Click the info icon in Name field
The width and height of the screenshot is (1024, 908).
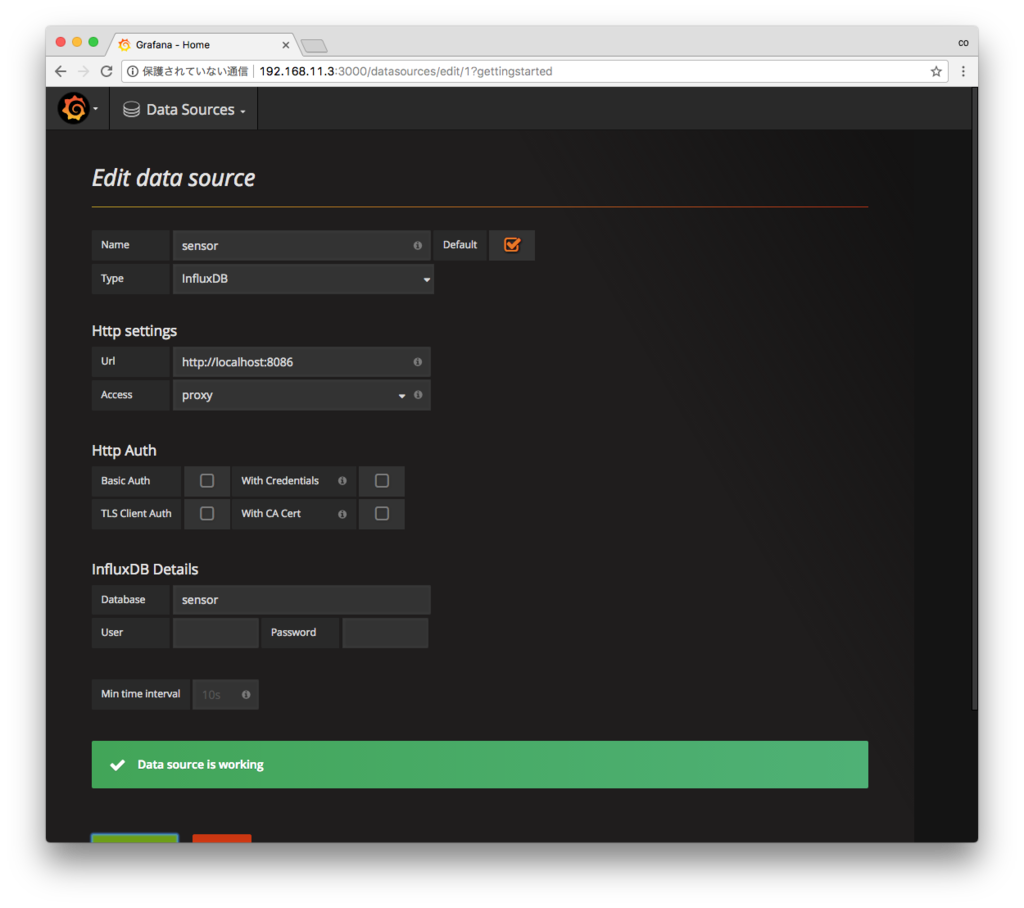click(417, 246)
